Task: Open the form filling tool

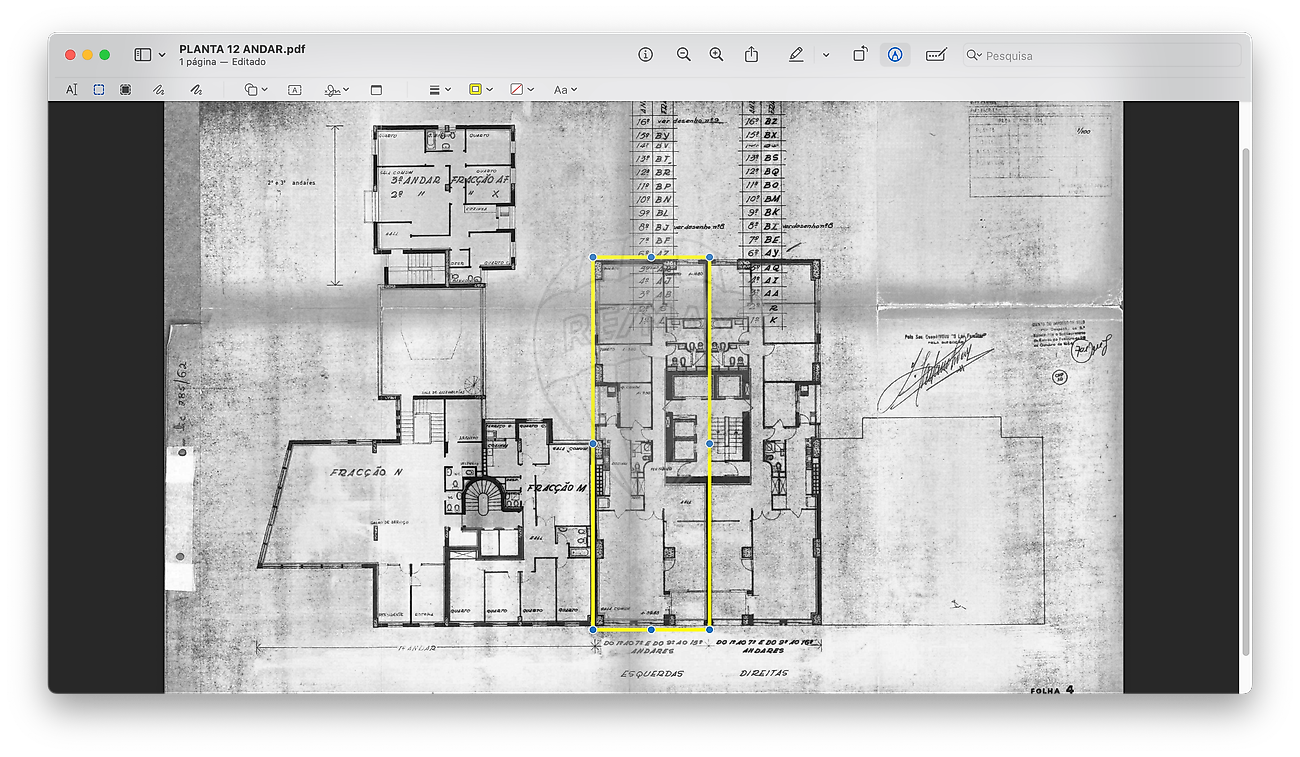Action: point(936,55)
